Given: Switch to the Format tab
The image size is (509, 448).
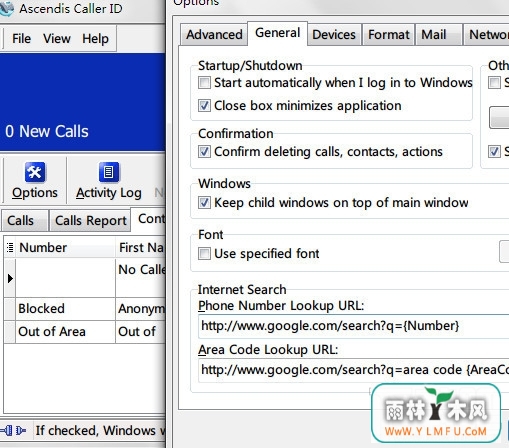Looking at the screenshot, I should 389,34.
